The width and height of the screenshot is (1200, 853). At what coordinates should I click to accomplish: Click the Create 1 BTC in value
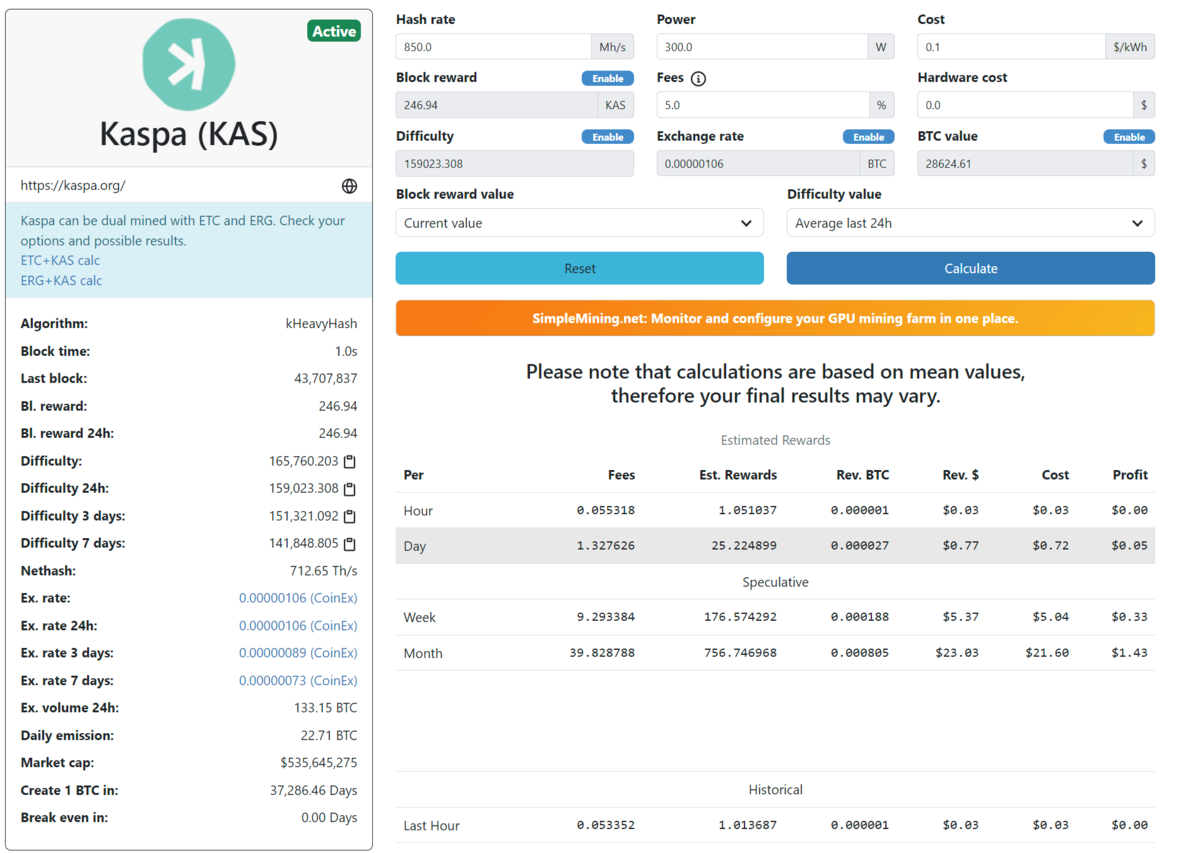tap(313, 790)
